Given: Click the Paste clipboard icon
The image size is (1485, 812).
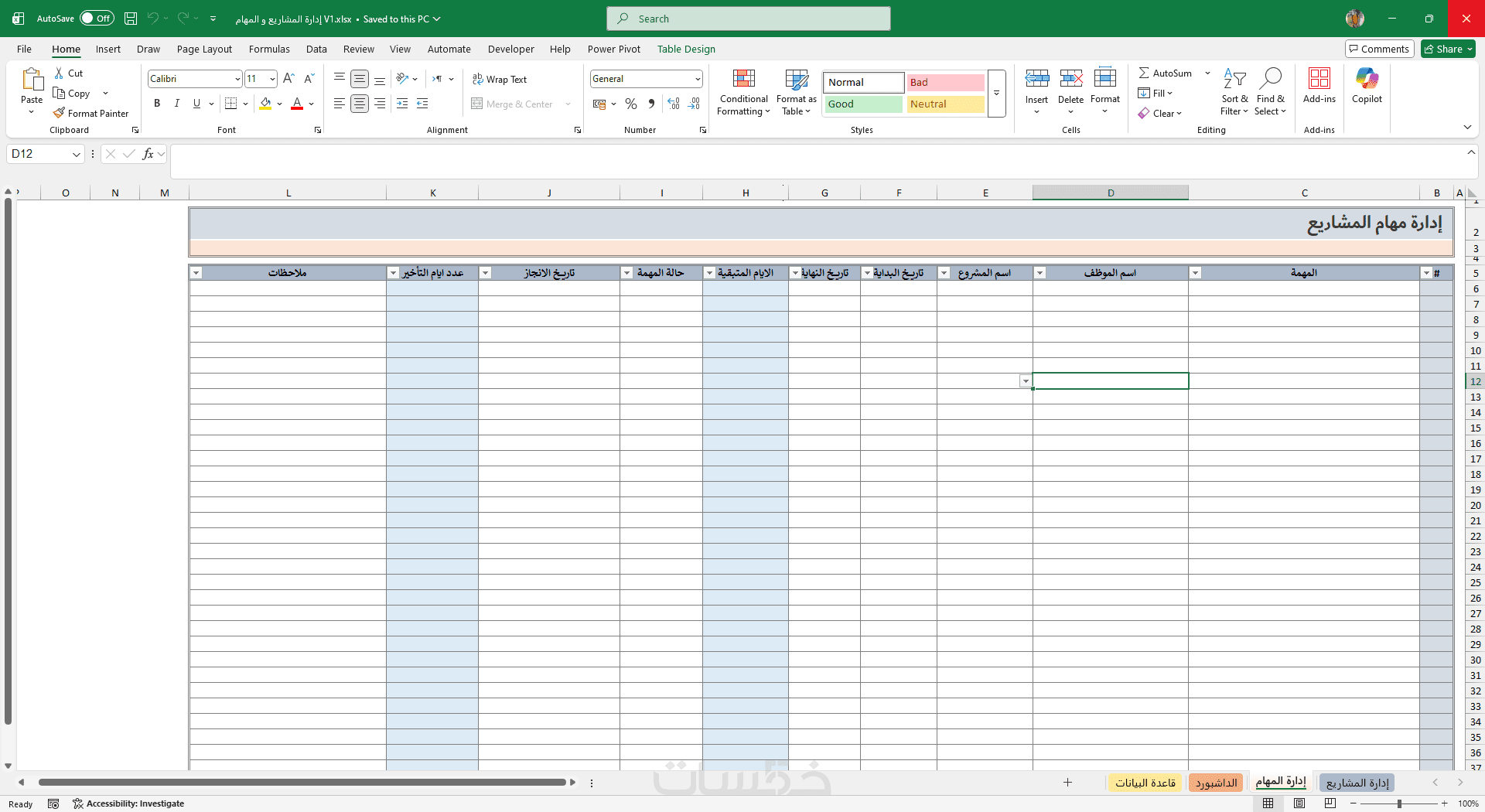Looking at the screenshot, I should [x=32, y=80].
